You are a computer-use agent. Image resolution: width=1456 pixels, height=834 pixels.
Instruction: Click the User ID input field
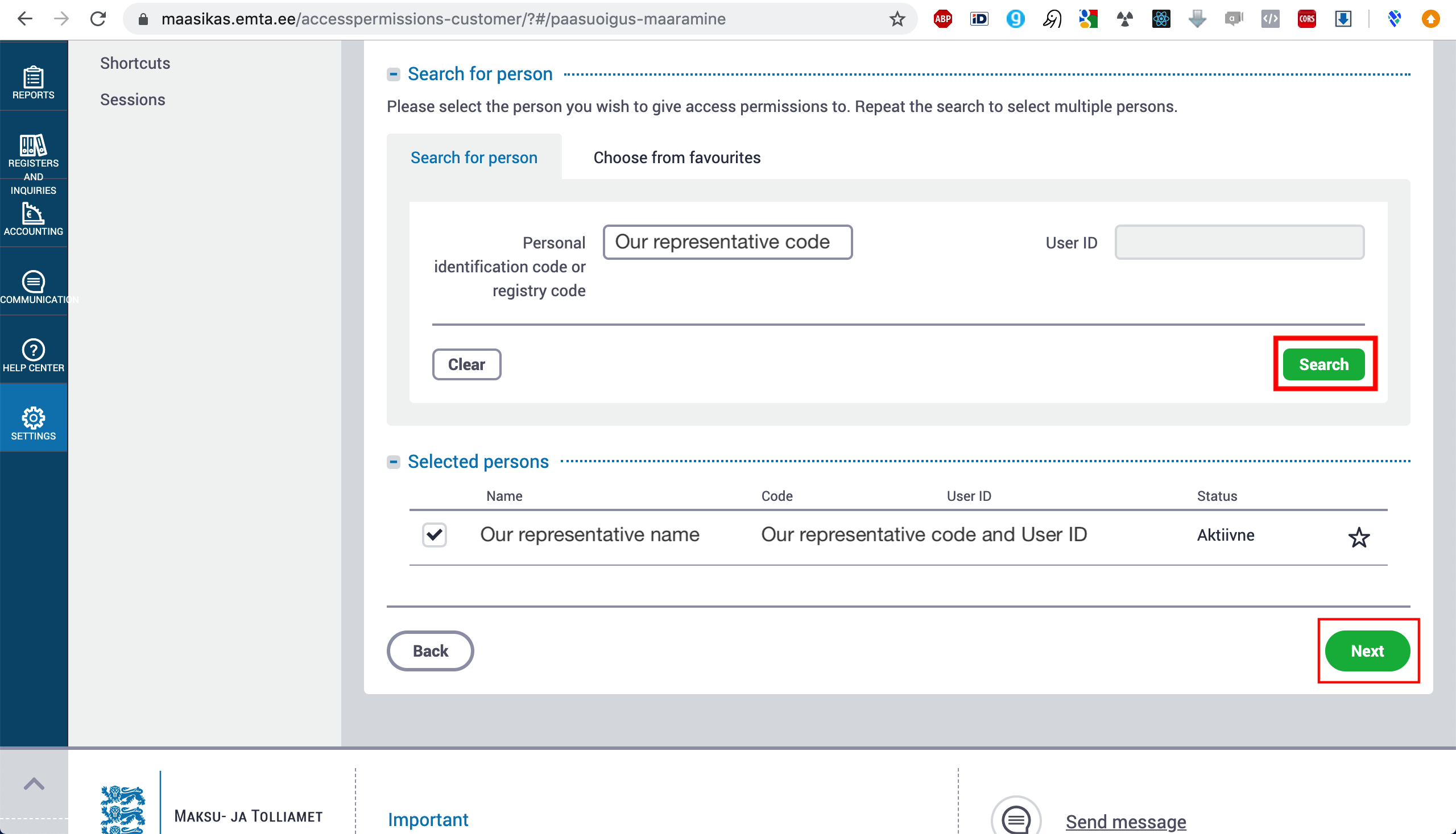[x=1239, y=242]
